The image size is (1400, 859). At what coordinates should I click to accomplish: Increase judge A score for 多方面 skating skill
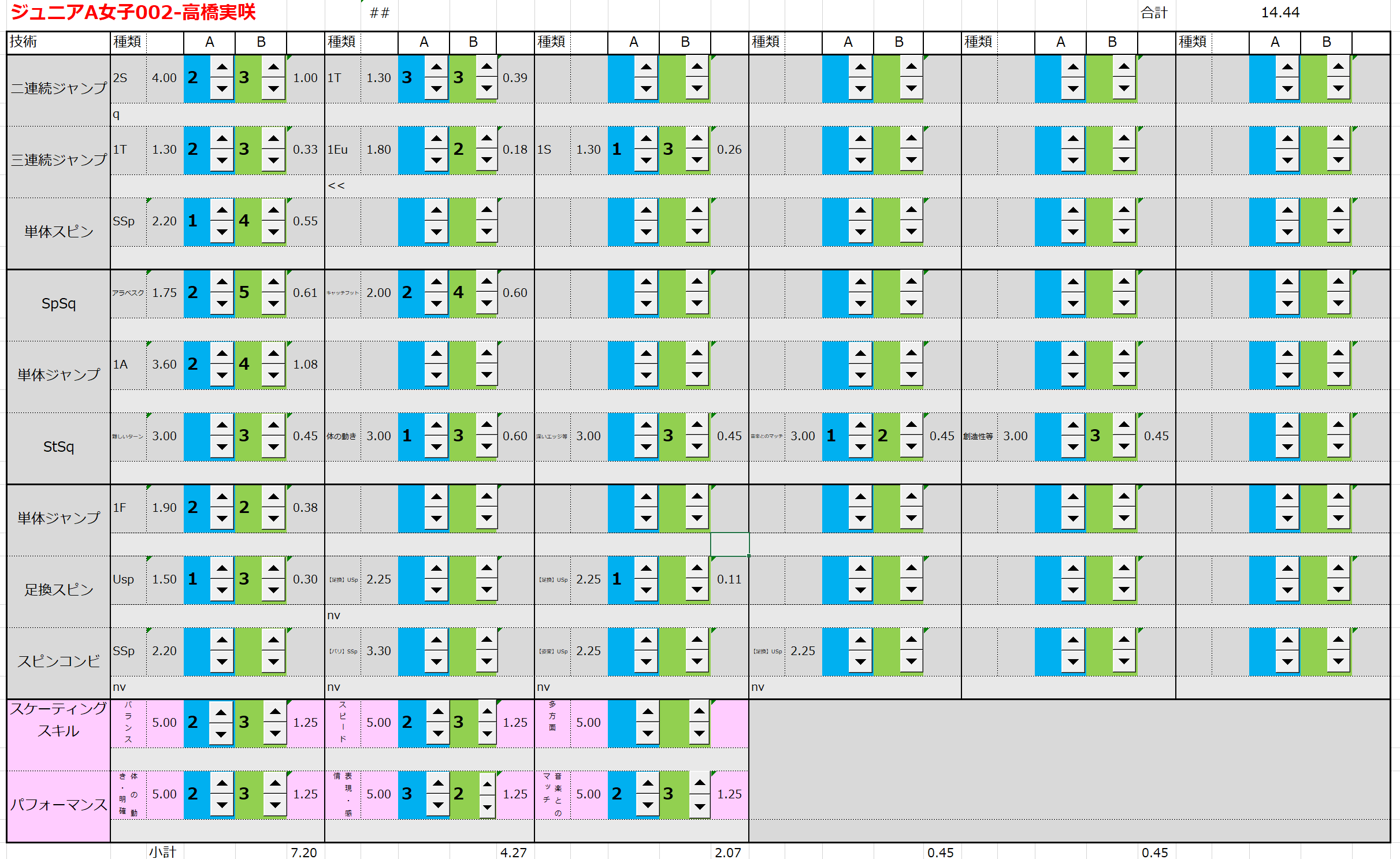click(648, 712)
